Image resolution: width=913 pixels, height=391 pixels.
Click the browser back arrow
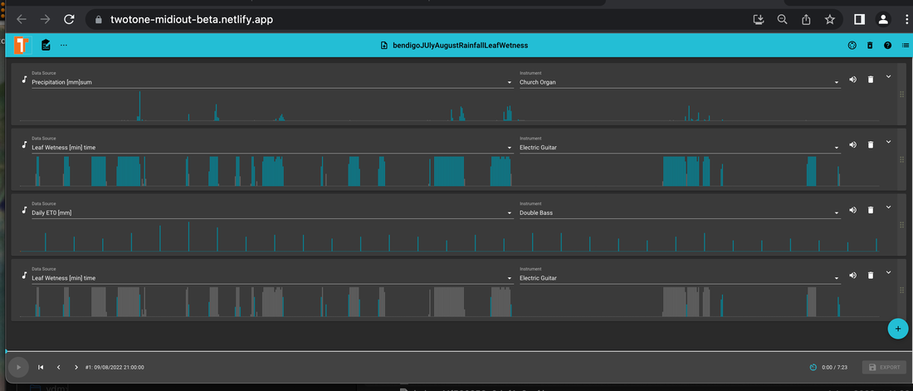pos(22,19)
